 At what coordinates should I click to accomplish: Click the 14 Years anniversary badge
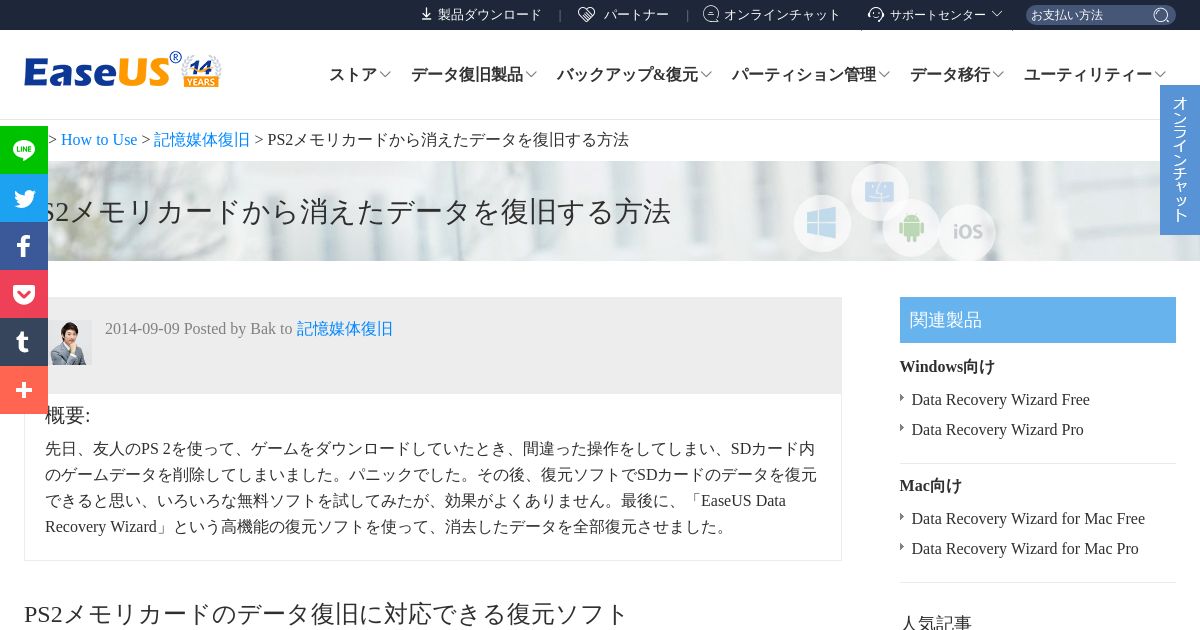tap(202, 72)
